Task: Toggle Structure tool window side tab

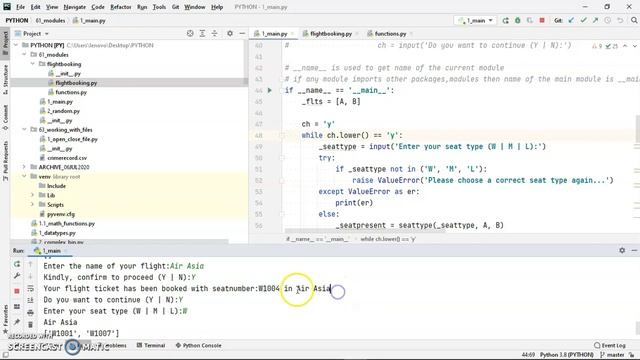Action: 5,80
